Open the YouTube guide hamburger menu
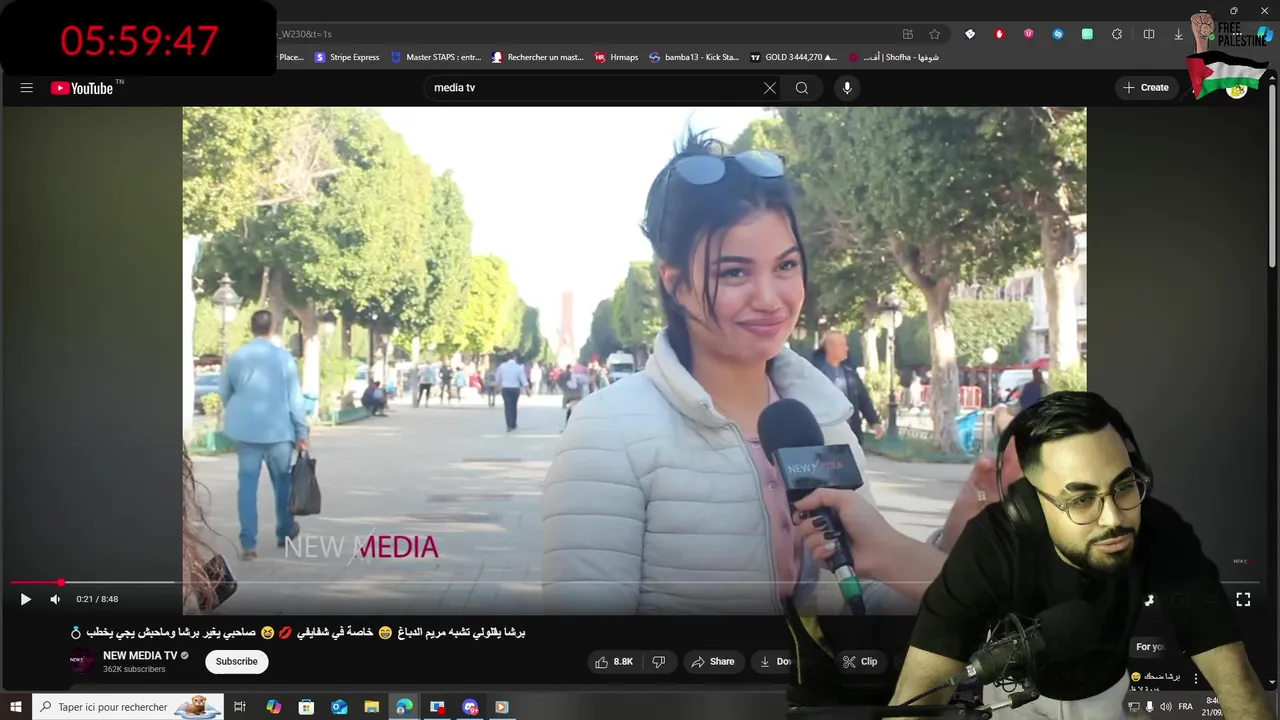This screenshot has height=720, width=1280. [27, 88]
